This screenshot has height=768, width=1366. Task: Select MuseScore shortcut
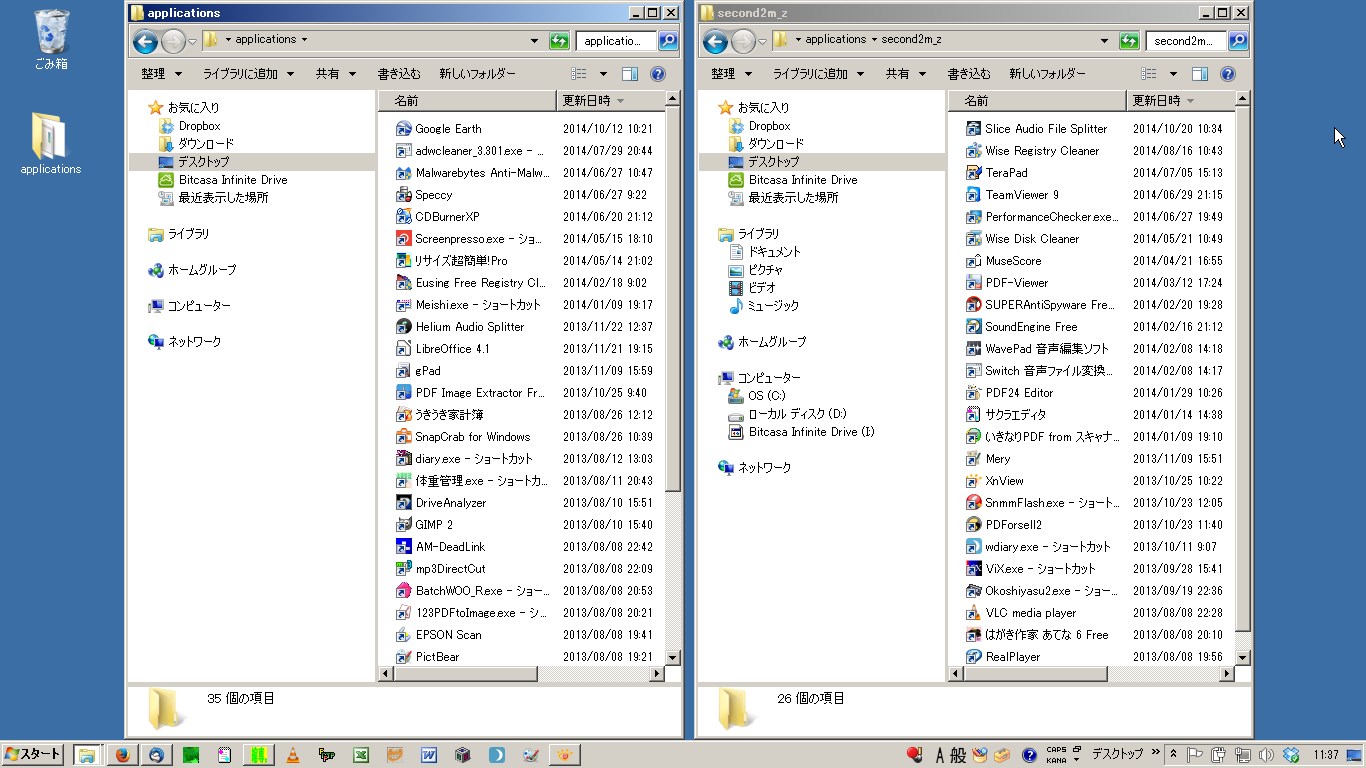pos(1004,261)
